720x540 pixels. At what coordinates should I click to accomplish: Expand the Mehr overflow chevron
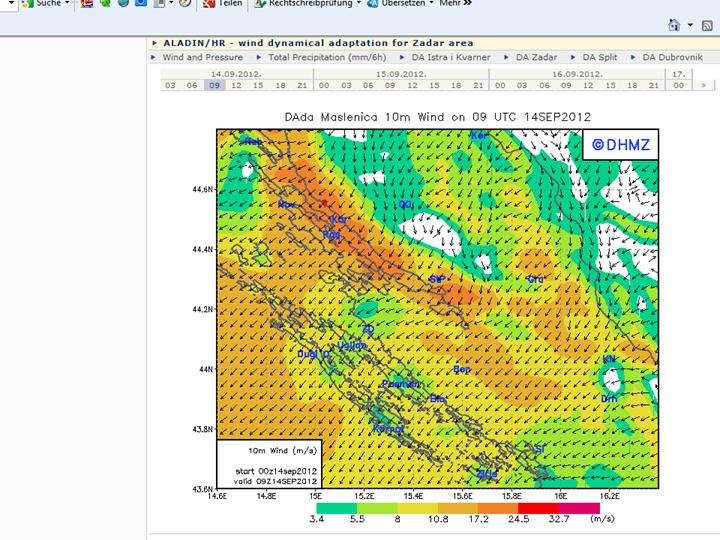click(467, 4)
